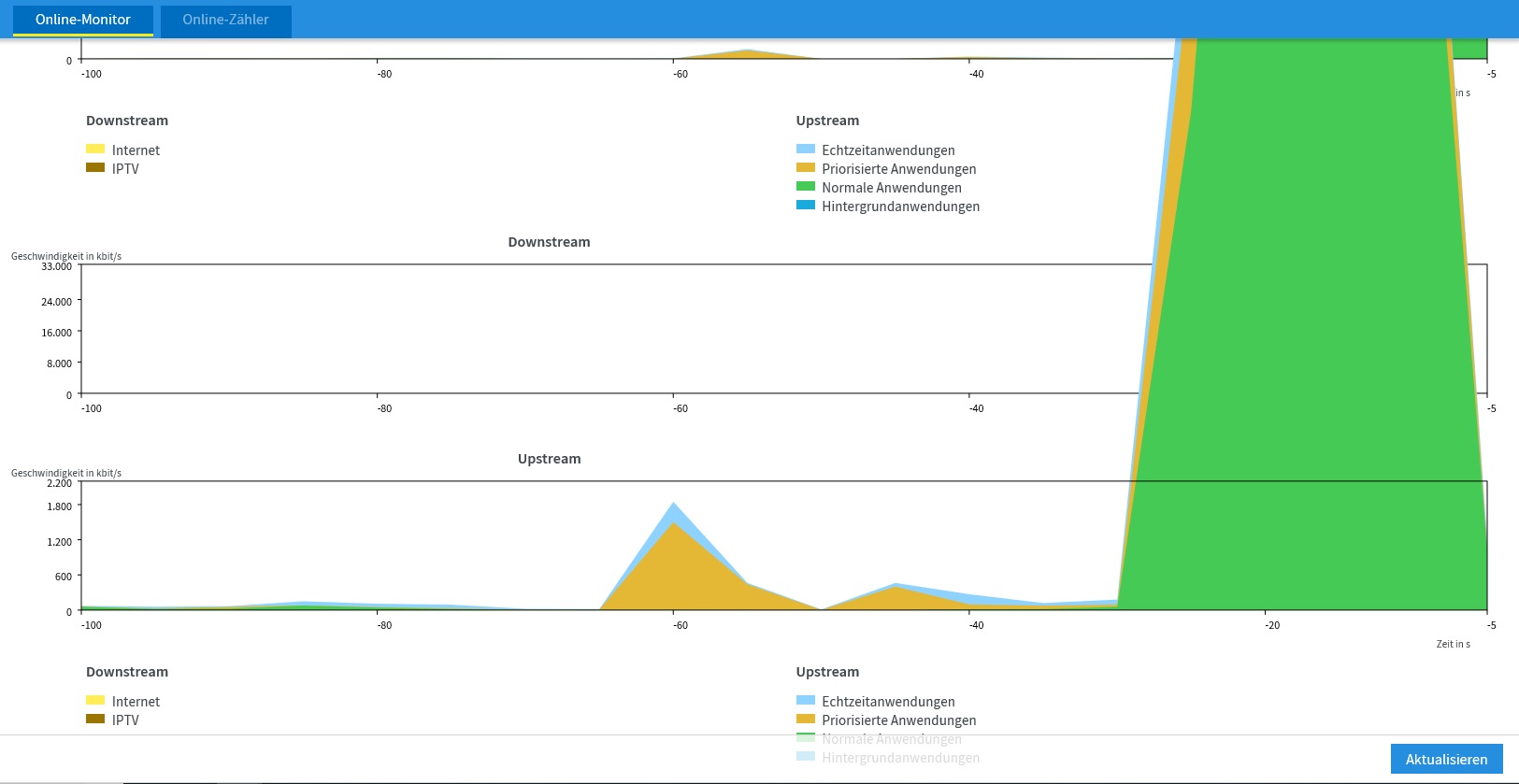
Task: Click the '8.000' axis value
Action: coord(59,363)
